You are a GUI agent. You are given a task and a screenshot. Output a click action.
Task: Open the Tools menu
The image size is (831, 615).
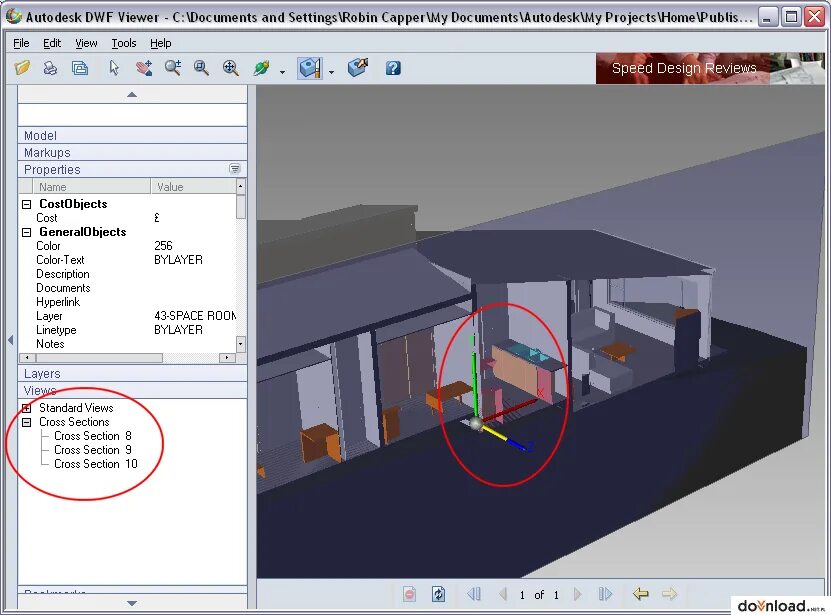[123, 43]
